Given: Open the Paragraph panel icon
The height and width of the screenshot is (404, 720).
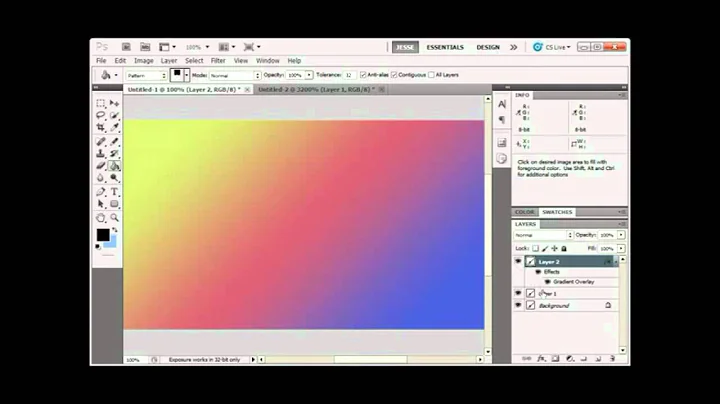Looking at the screenshot, I should (x=502, y=120).
